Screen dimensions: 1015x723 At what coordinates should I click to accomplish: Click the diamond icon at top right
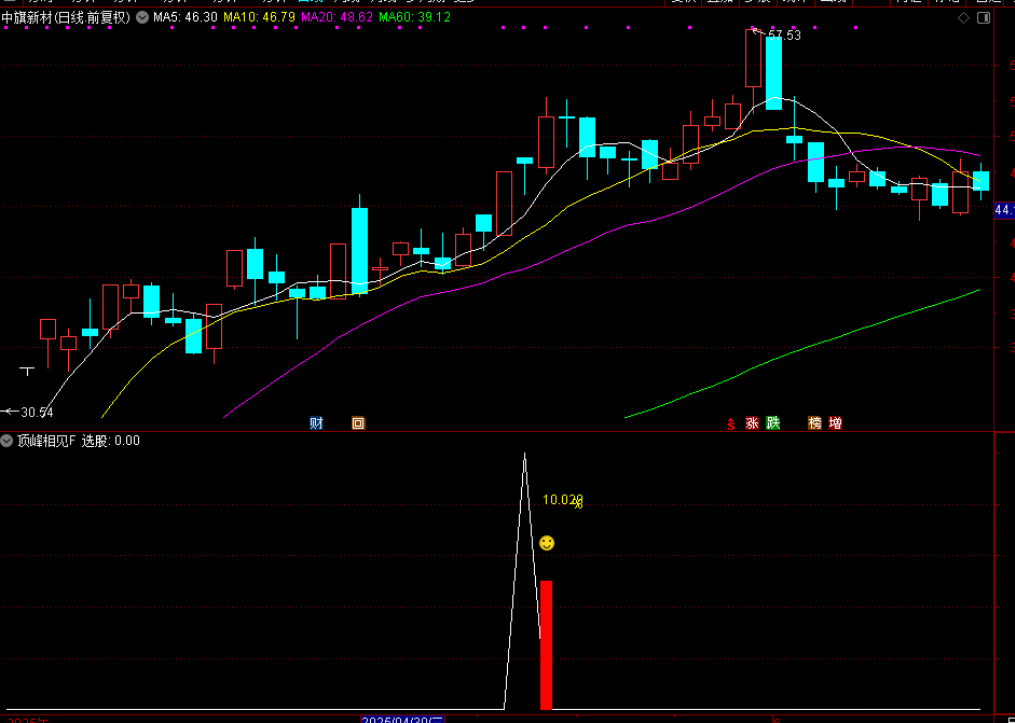(x=963, y=17)
